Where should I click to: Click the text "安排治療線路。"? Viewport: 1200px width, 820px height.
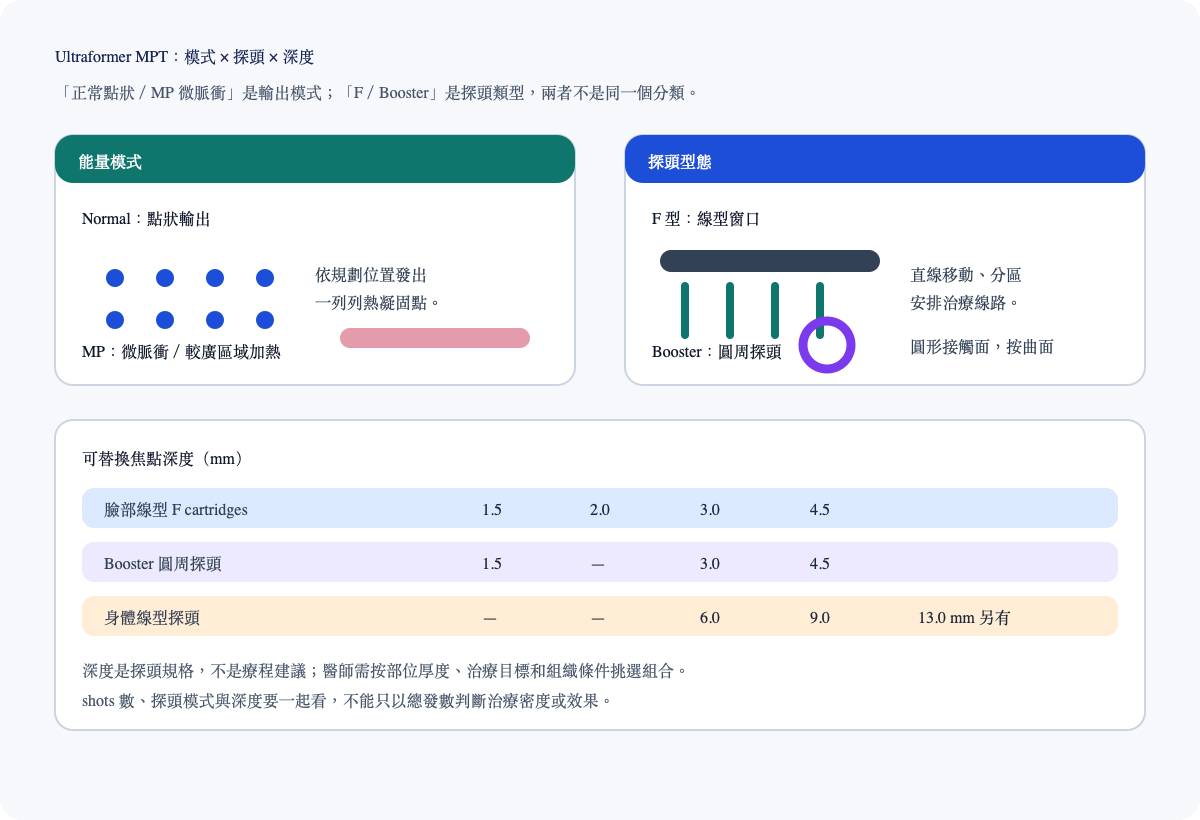click(966, 302)
